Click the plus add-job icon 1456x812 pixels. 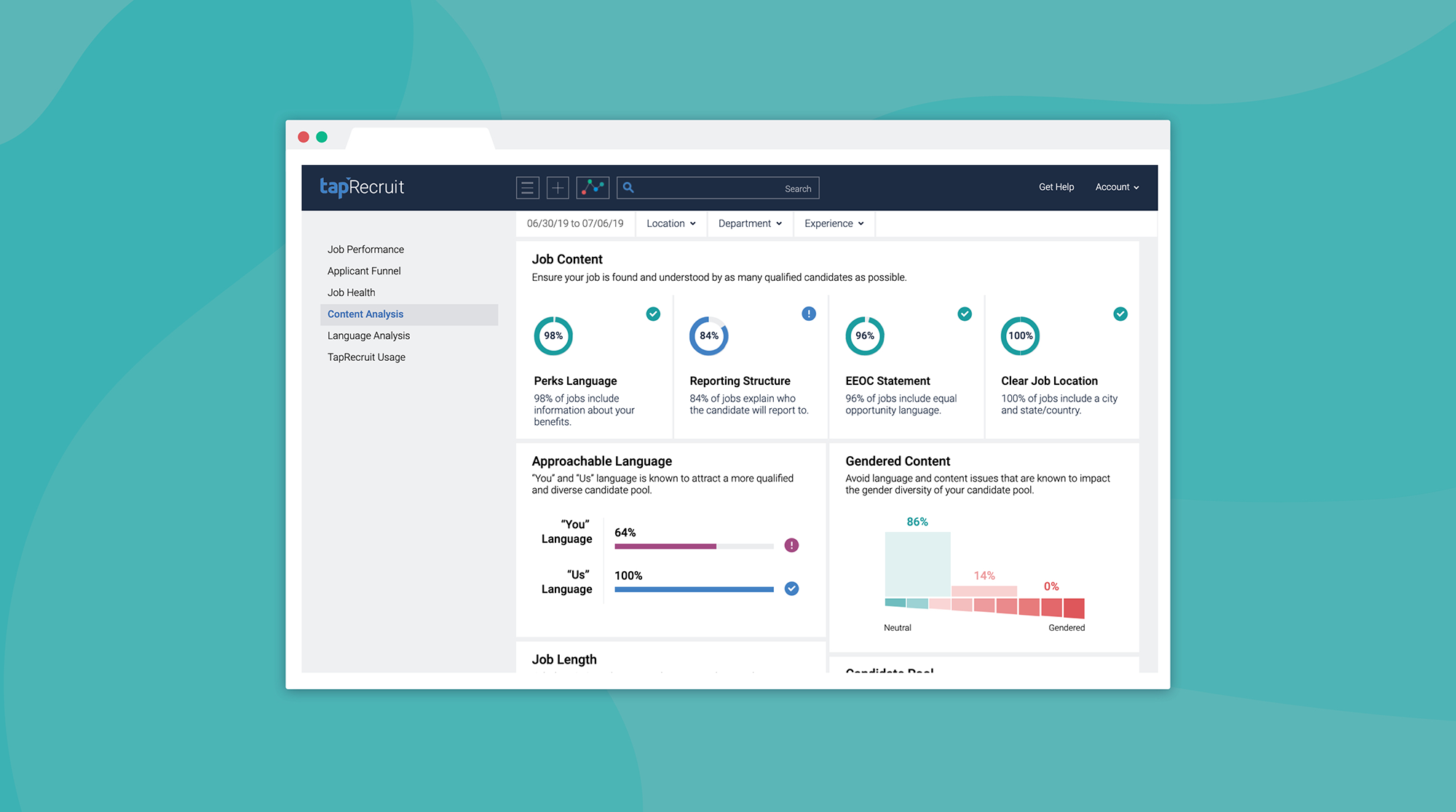click(x=558, y=188)
